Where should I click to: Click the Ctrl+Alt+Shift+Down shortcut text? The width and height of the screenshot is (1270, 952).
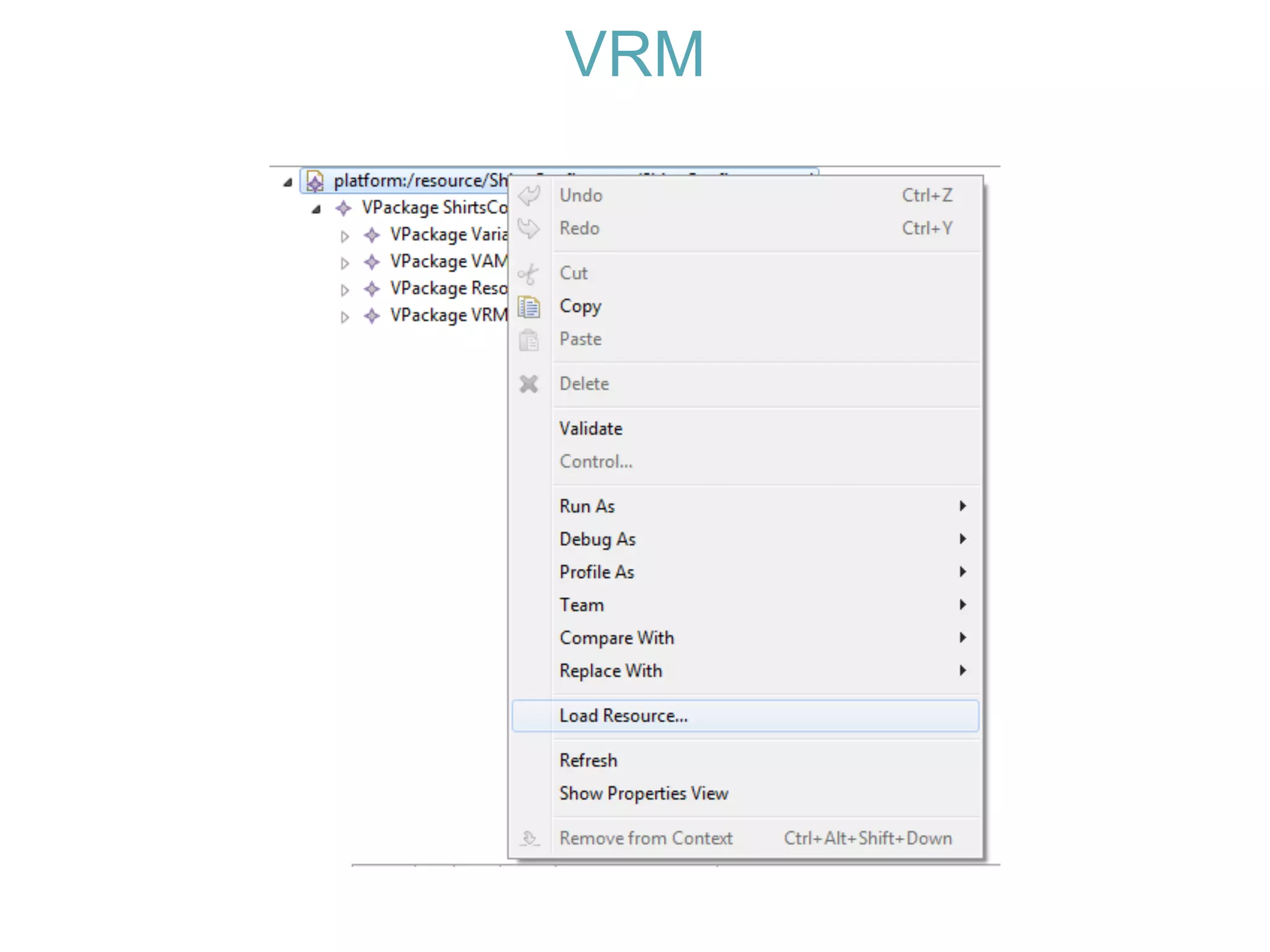pyautogui.click(x=868, y=839)
